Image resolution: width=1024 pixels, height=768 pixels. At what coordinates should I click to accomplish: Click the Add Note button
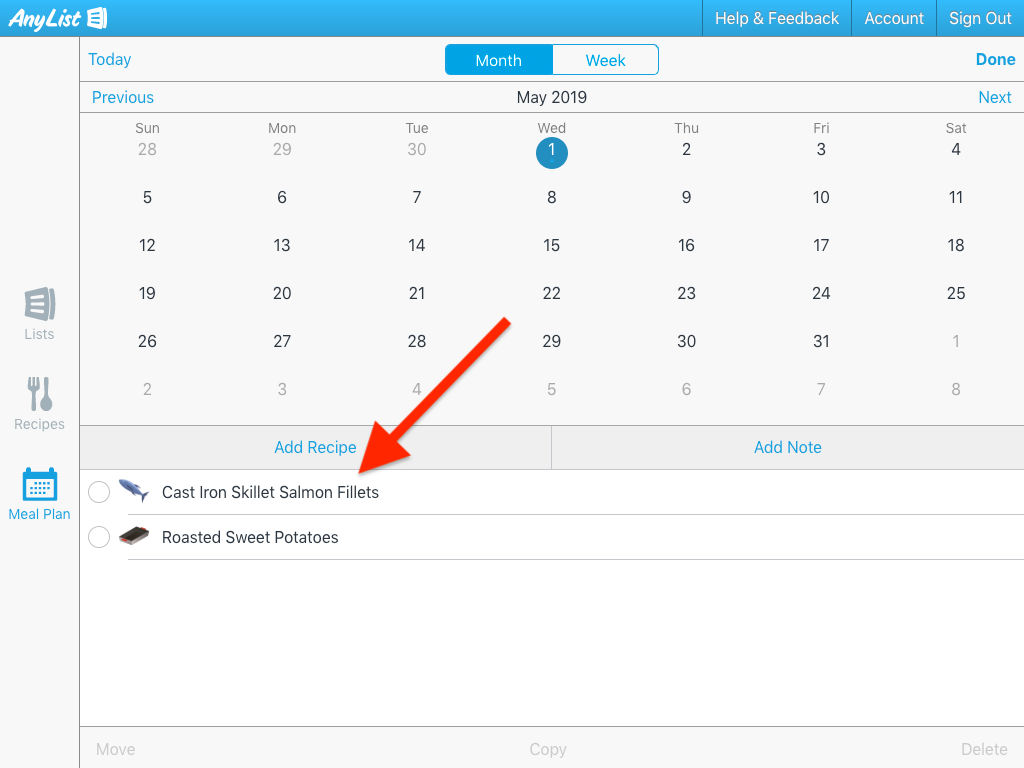pos(787,447)
